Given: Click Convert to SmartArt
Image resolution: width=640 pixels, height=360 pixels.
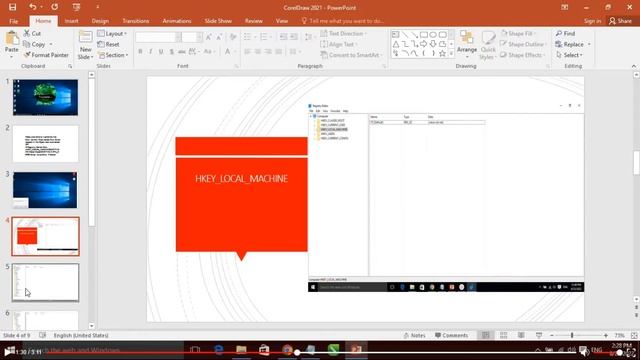Looking at the screenshot, I should coord(351,55).
